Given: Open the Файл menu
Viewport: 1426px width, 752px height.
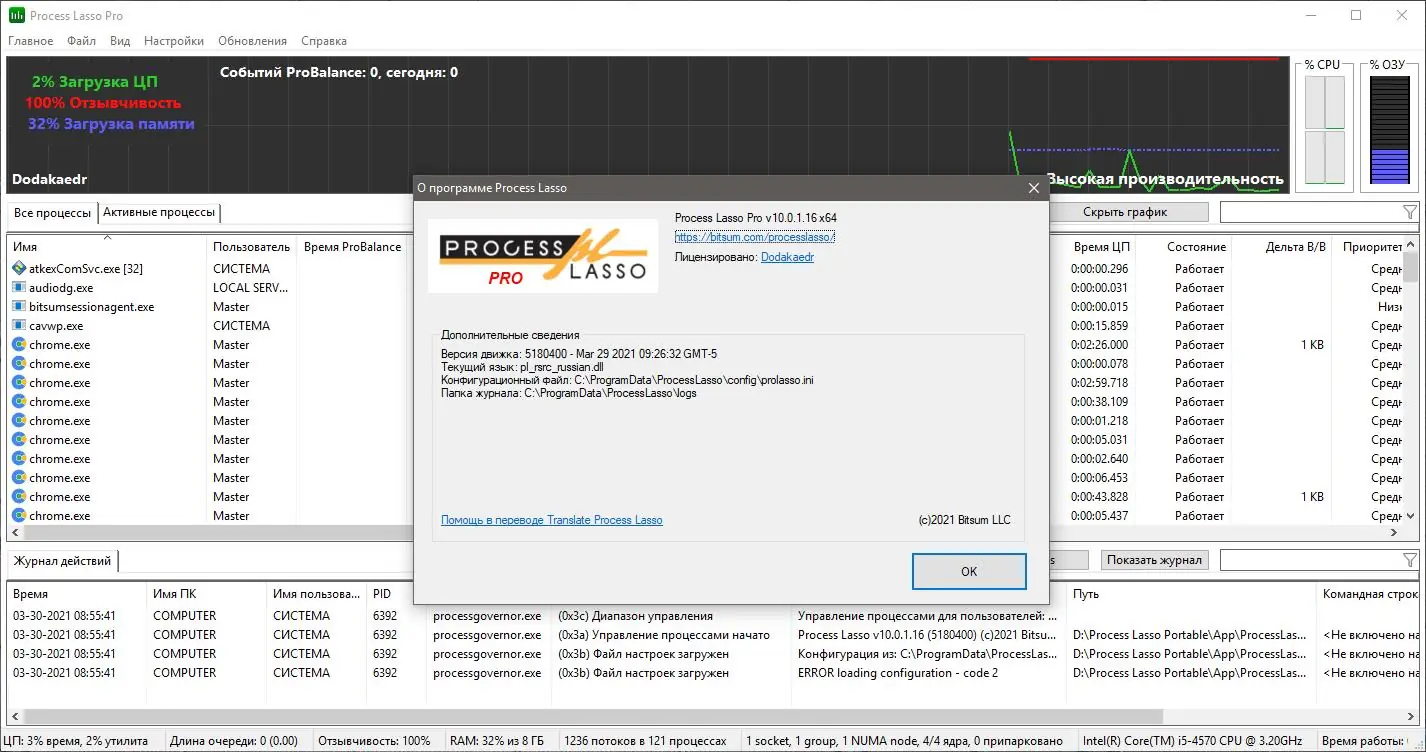Looking at the screenshot, I should (82, 41).
